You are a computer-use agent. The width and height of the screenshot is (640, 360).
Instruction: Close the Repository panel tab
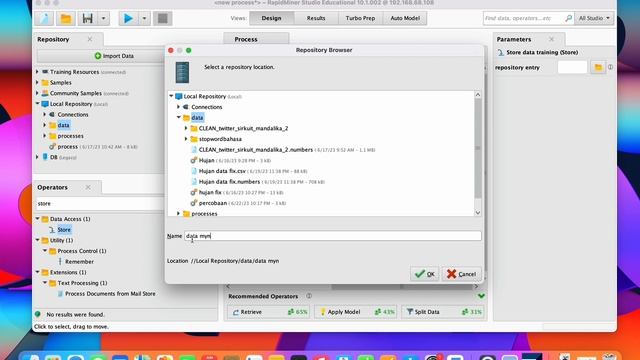[x=90, y=39]
